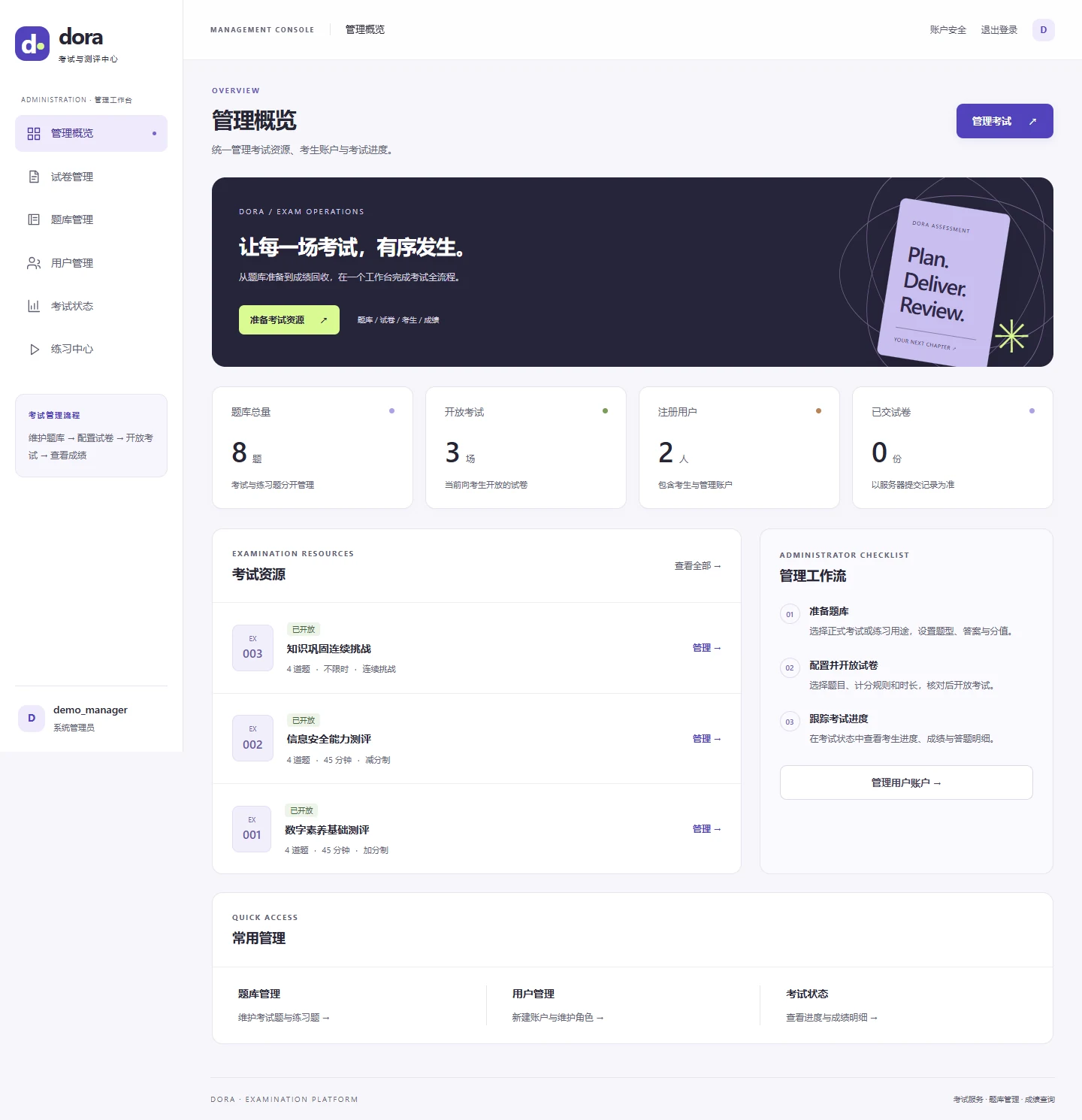Click the 练习中心 play icon

pyautogui.click(x=34, y=349)
